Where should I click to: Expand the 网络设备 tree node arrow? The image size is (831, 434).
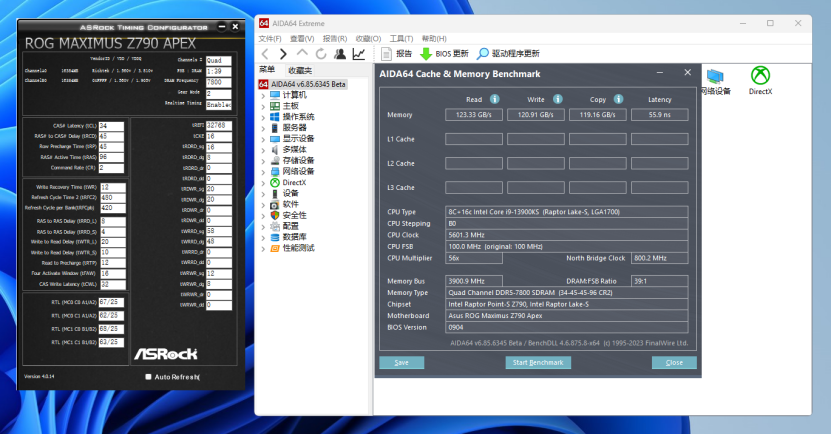tap(263, 171)
